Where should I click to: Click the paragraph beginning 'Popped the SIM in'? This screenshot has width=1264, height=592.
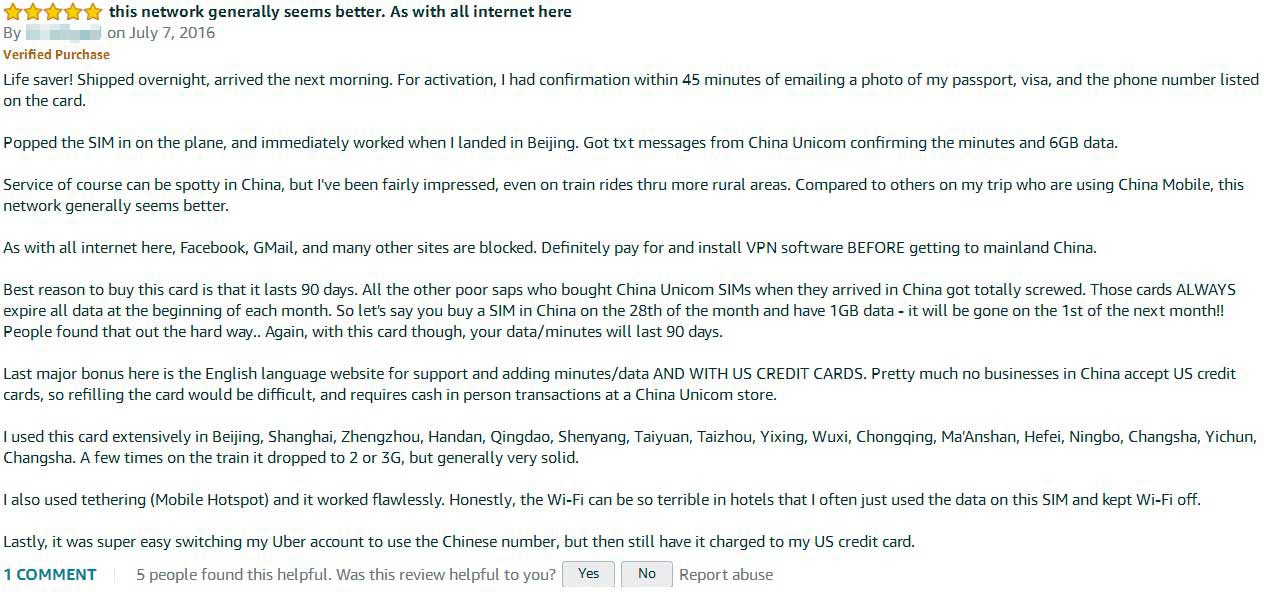point(560,143)
